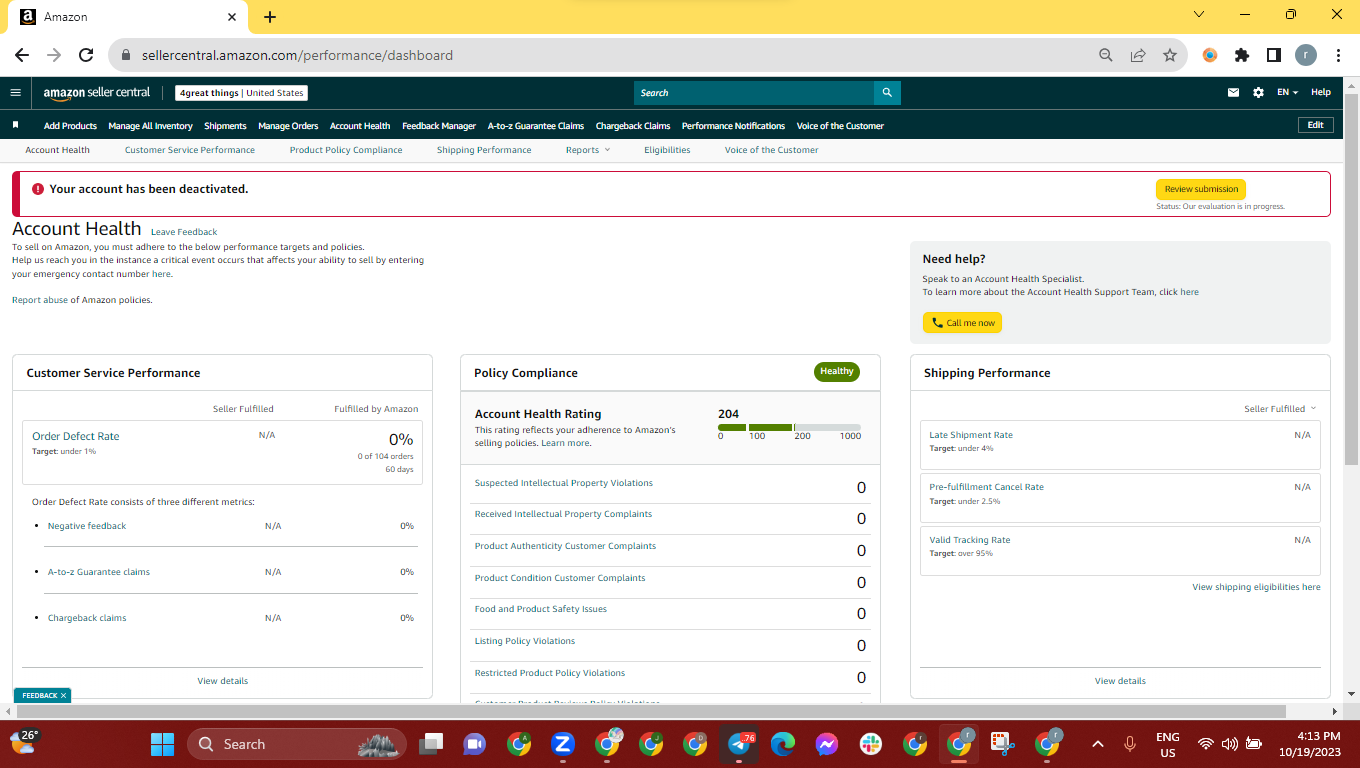Reload the page with the refresh icon
This screenshot has width=1360, height=768.
(x=86, y=55)
